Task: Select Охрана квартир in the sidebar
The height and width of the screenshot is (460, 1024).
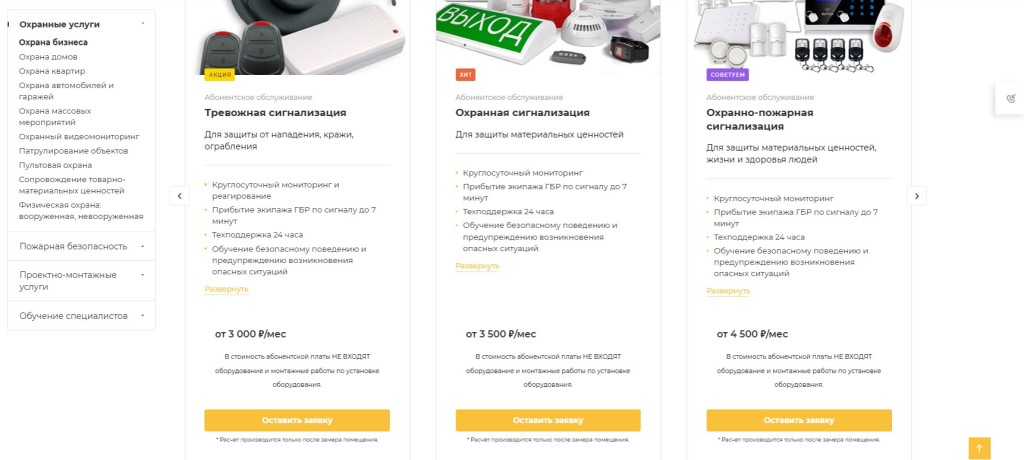Action: pos(52,71)
